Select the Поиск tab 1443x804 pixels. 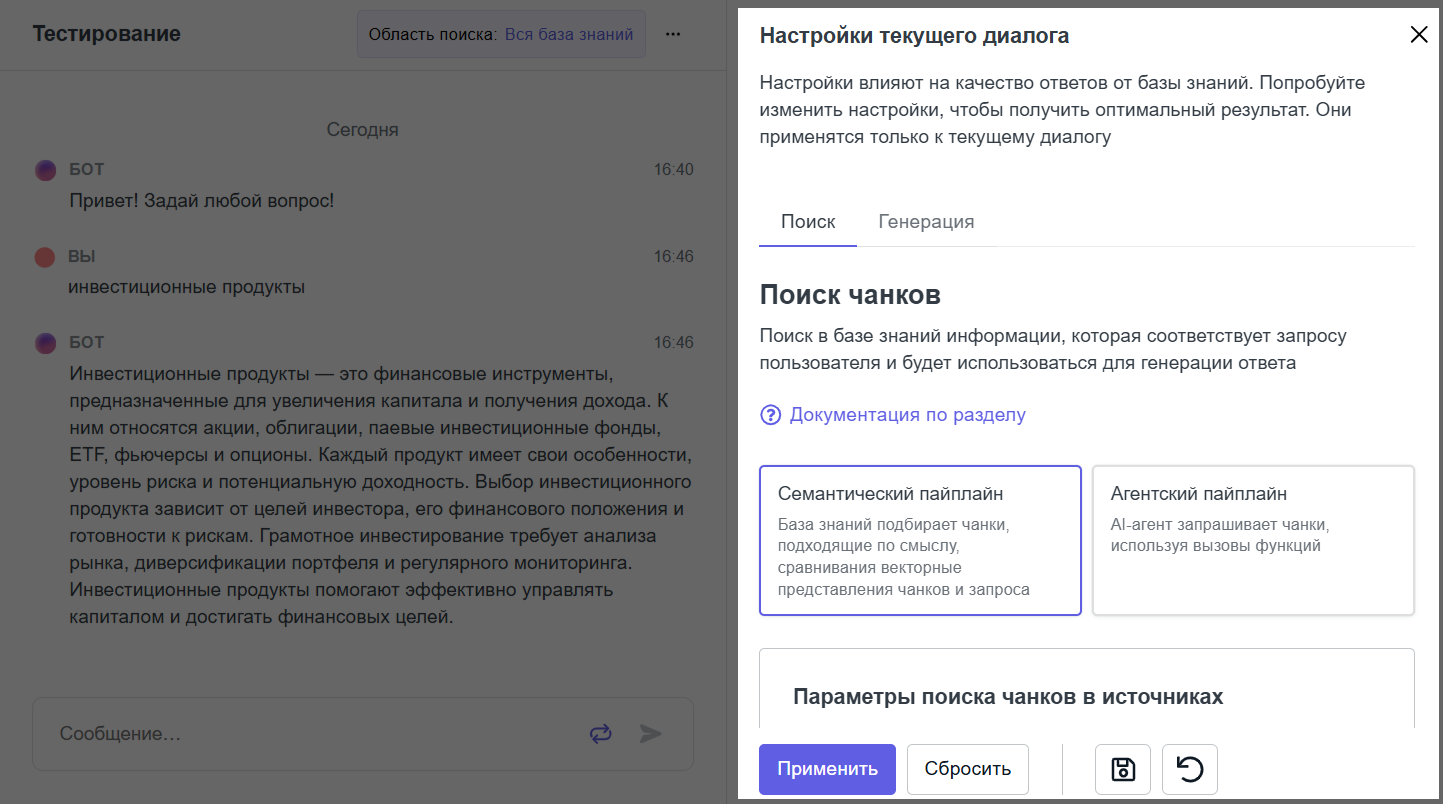pos(808,222)
